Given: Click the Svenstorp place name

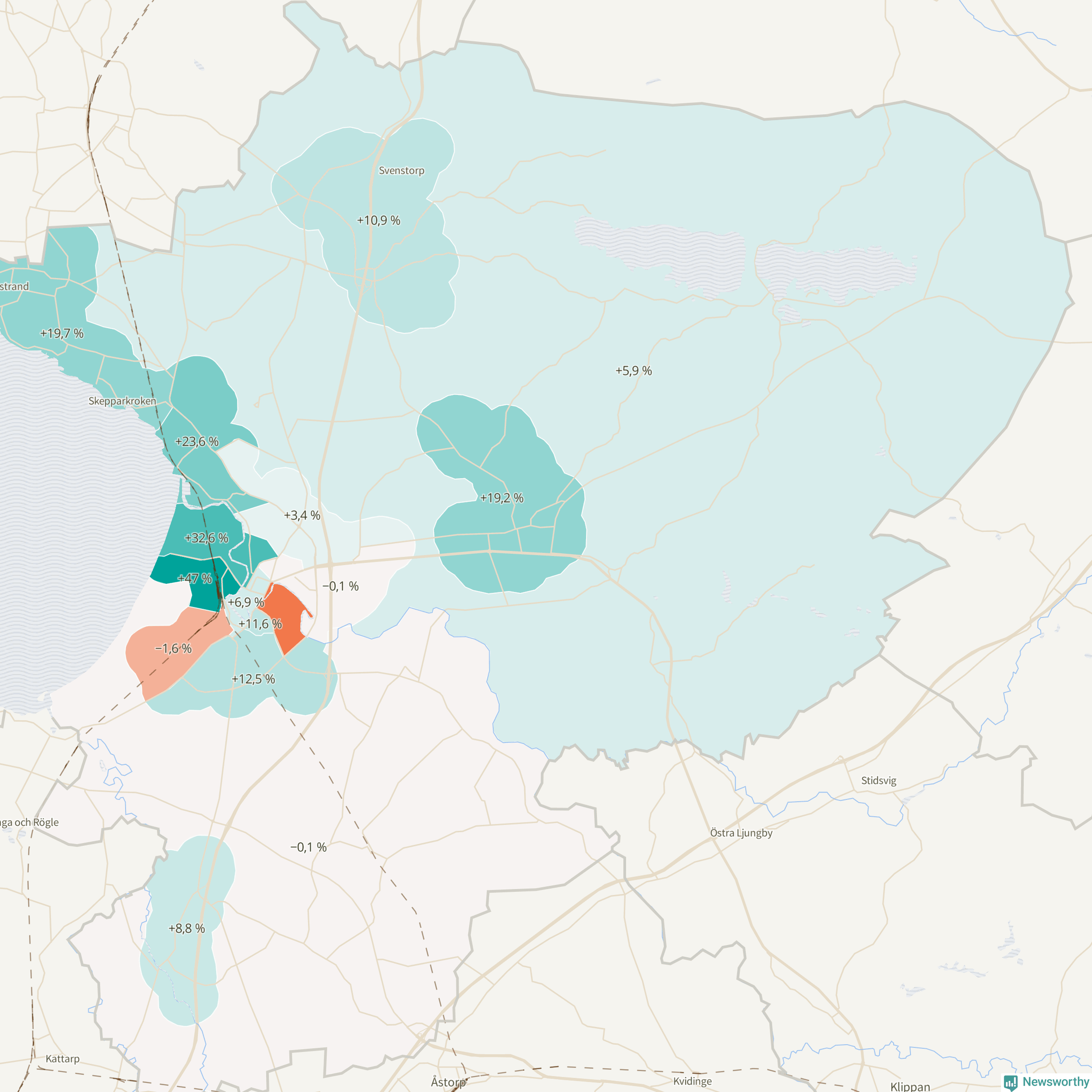Looking at the screenshot, I should tap(401, 170).
